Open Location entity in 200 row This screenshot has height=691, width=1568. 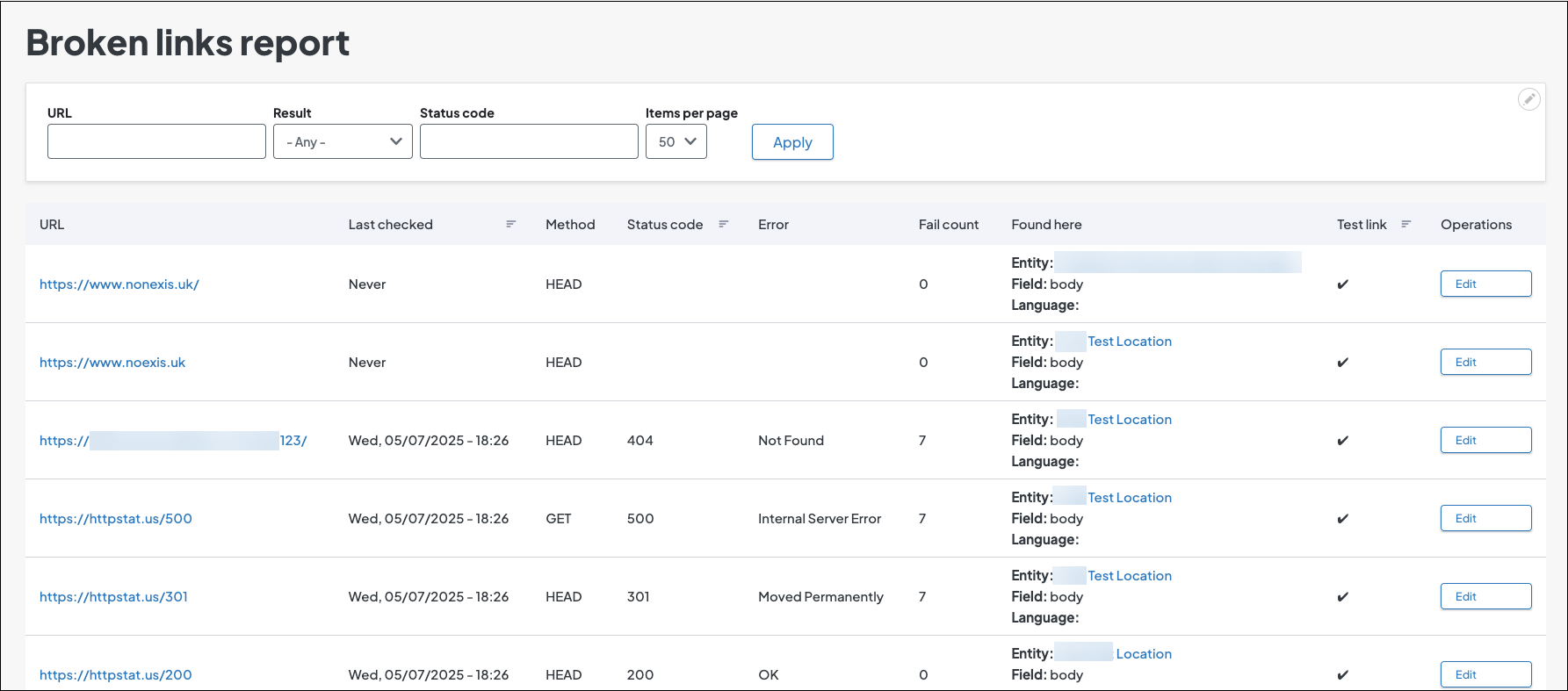click(x=1144, y=654)
